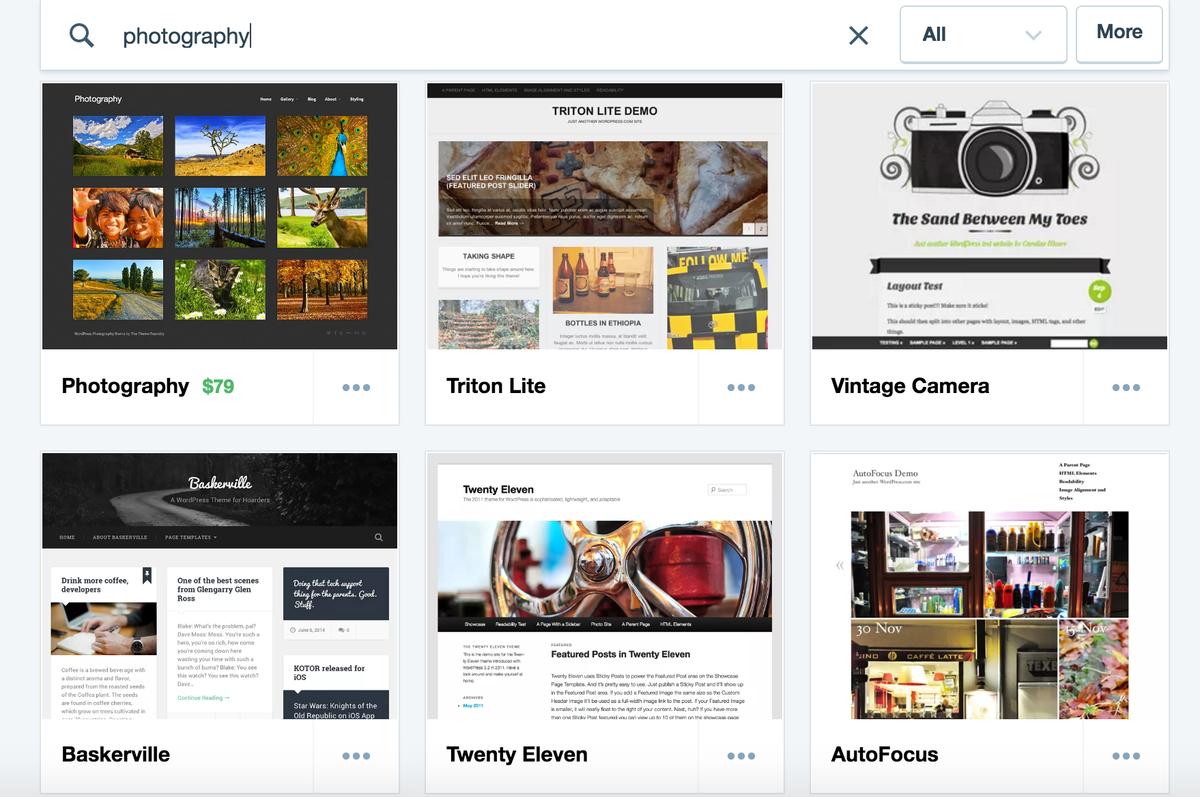
Task: Open more options for AutoFocus theme
Action: coord(1126,756)
